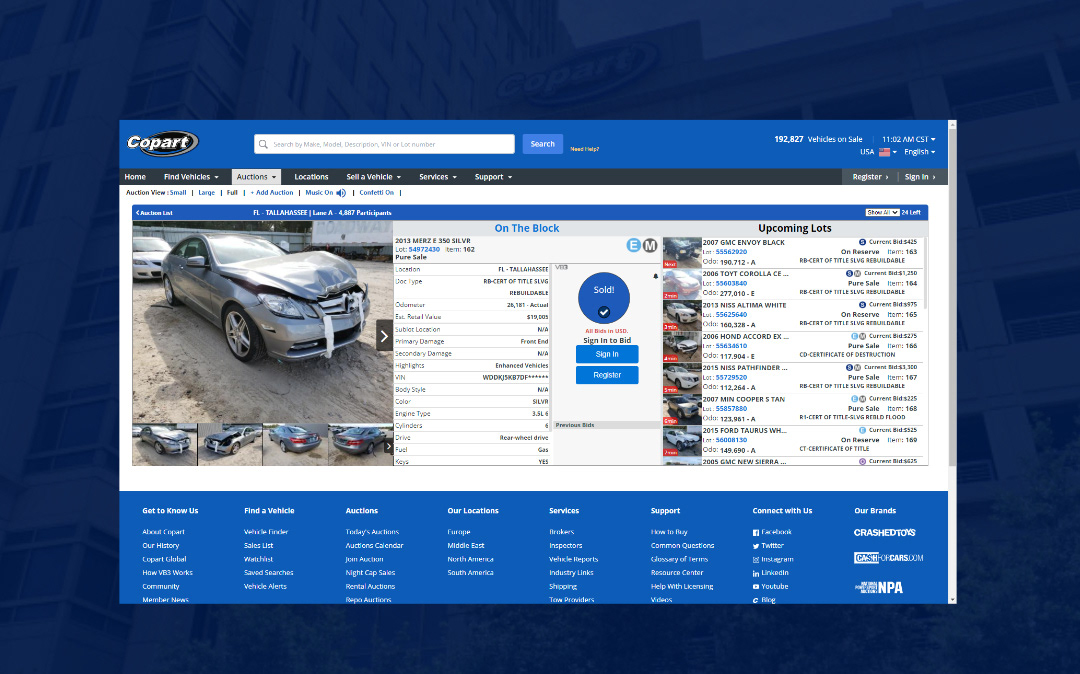Click the Copart logo
The width and height of the screenshot is (1080, 674).
click(x=163, y=143)
